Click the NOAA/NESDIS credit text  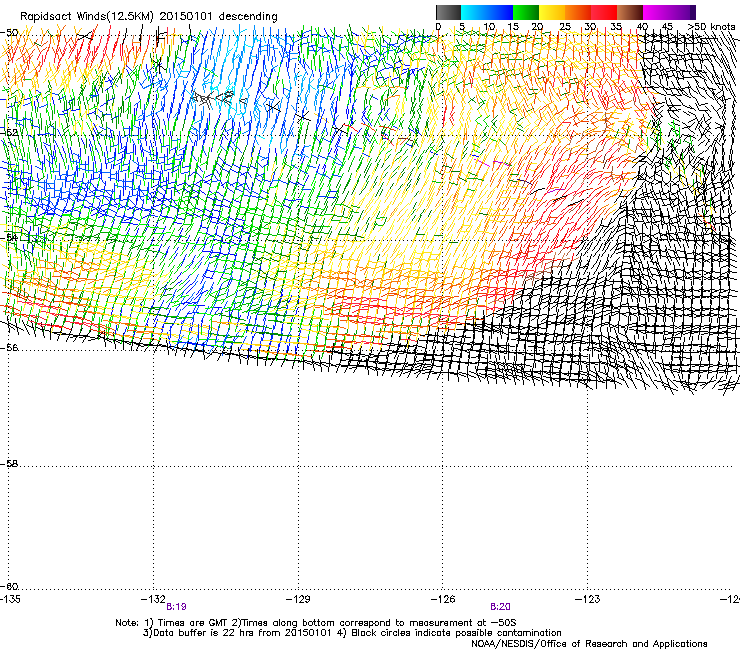pyautogui.click(x=589, y=644)
